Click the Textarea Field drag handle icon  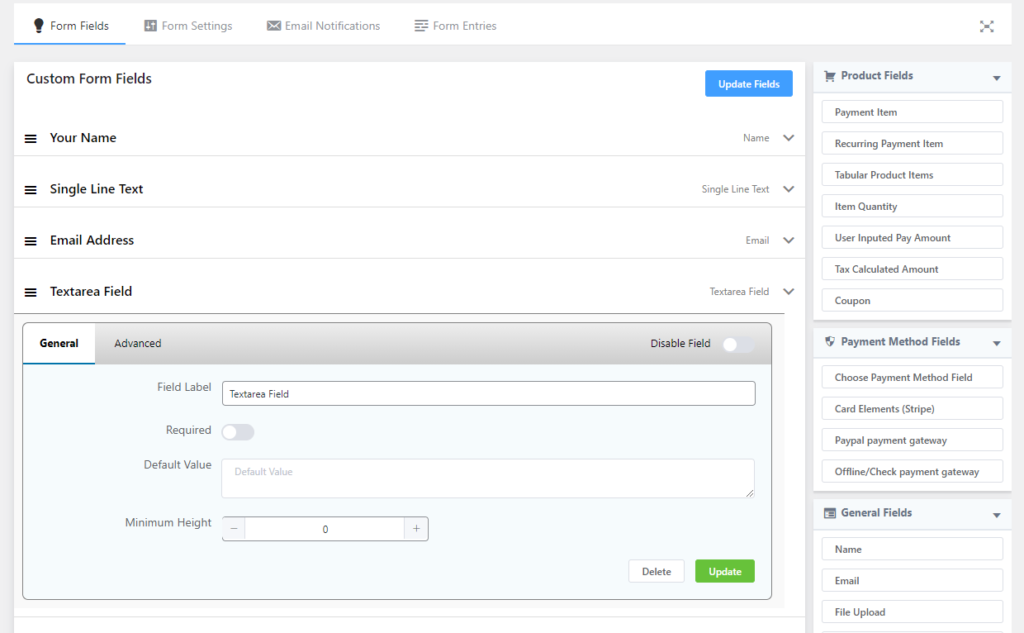pyautogui.click(x=31, y=292)
